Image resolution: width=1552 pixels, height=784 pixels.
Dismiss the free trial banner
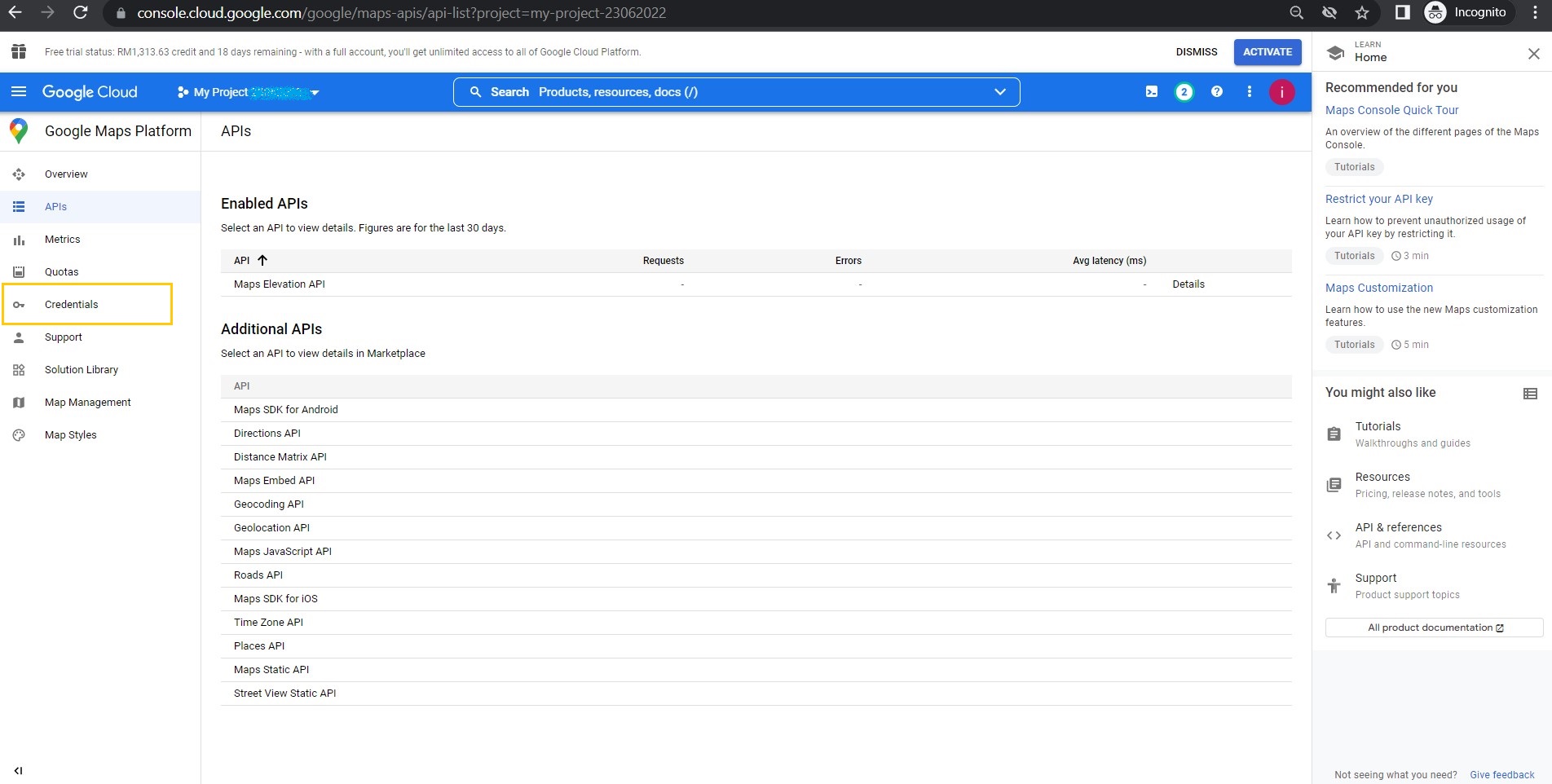(1197, 51)
